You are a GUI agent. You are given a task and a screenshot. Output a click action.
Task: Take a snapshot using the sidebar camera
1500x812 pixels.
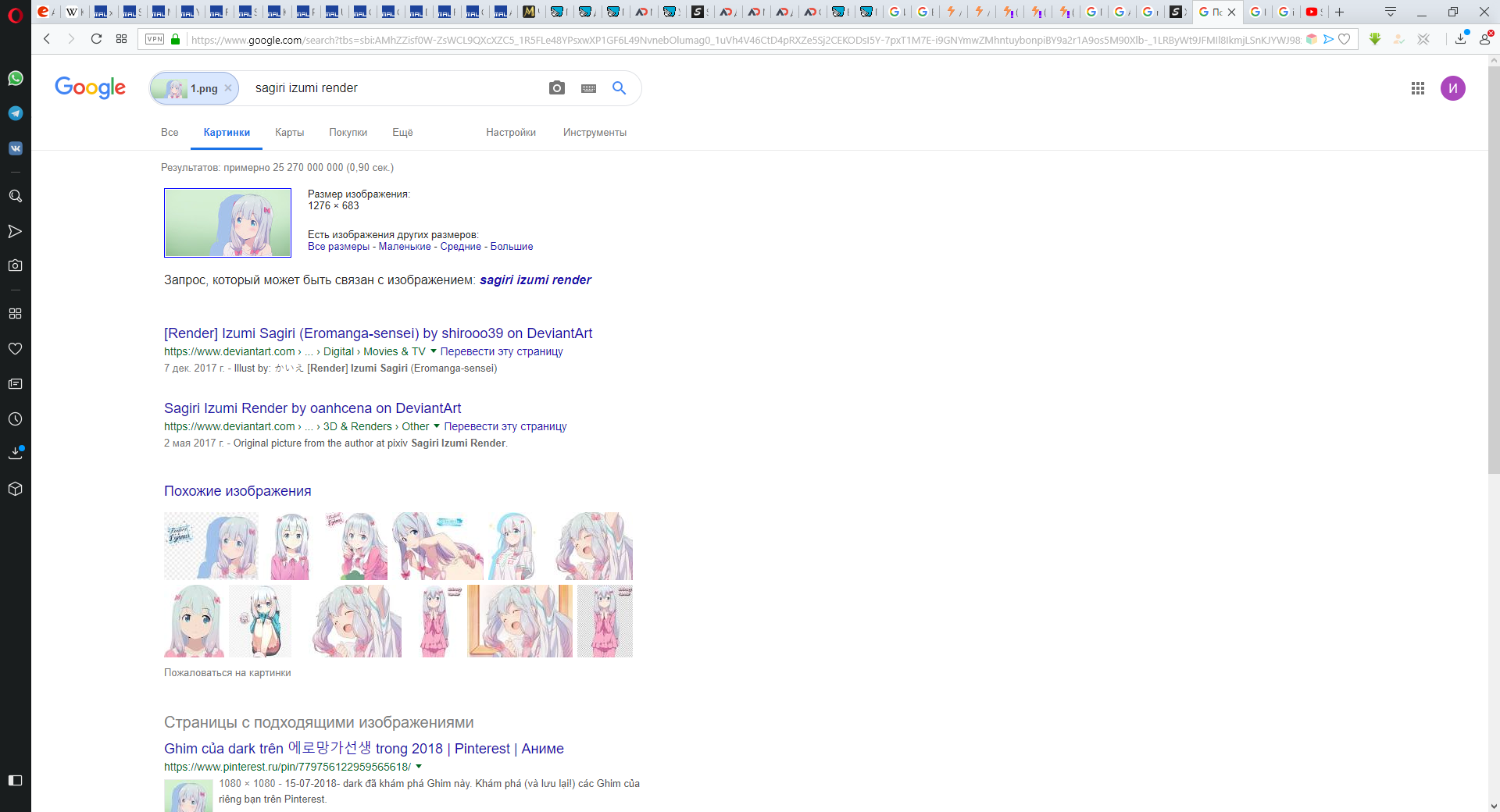[x=15, y=265]
